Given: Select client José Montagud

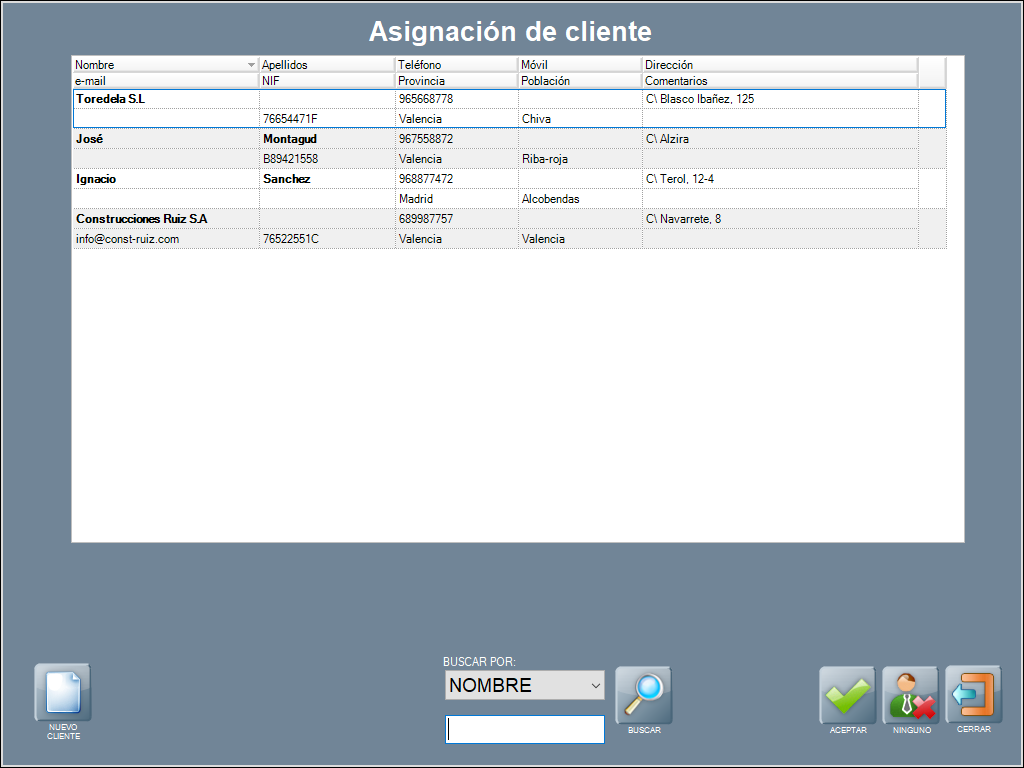Looking at the screenshot, I should [165, 139].
